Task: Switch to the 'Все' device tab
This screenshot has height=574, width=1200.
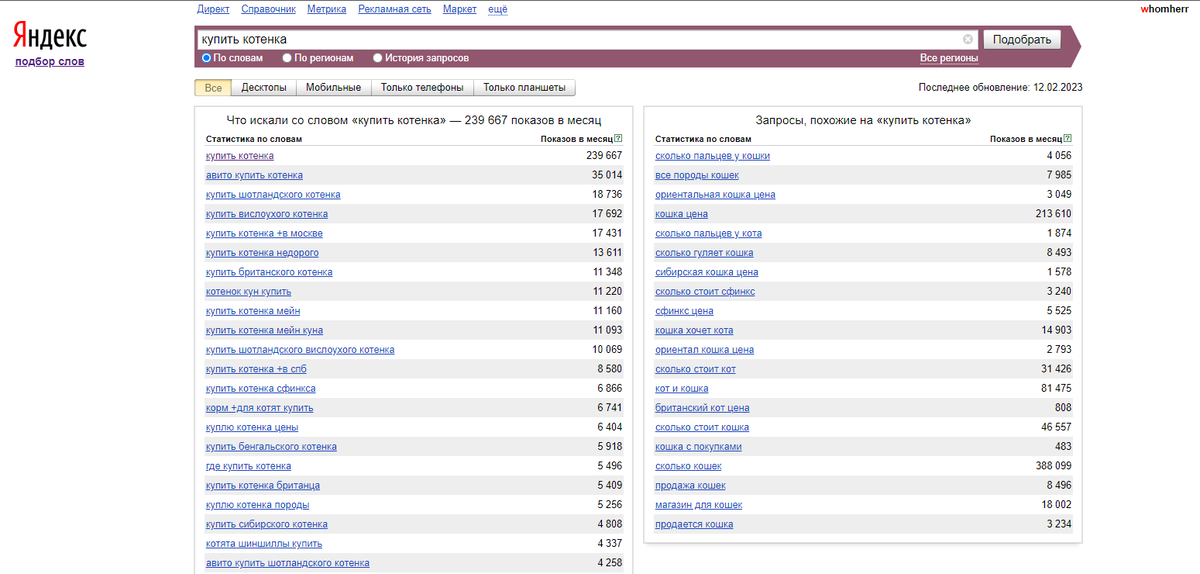Action: click(x=213, y=88)
